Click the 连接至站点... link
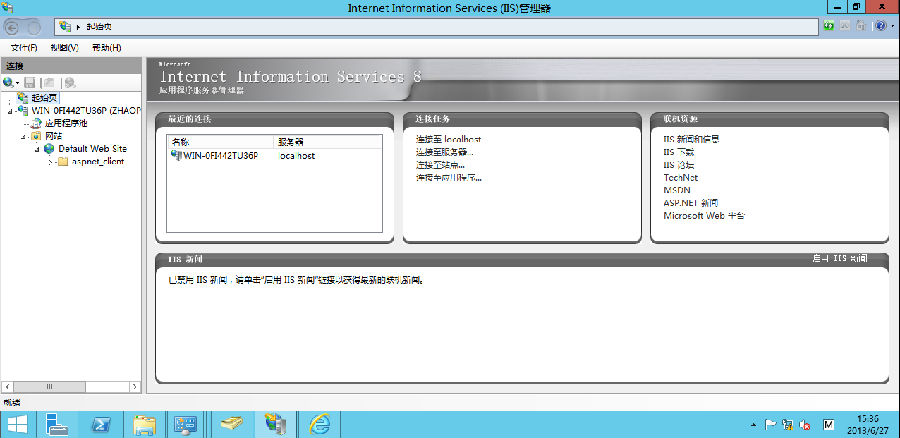Image resolution: width=900 pixels, height=438 pixels. point(440,165)
